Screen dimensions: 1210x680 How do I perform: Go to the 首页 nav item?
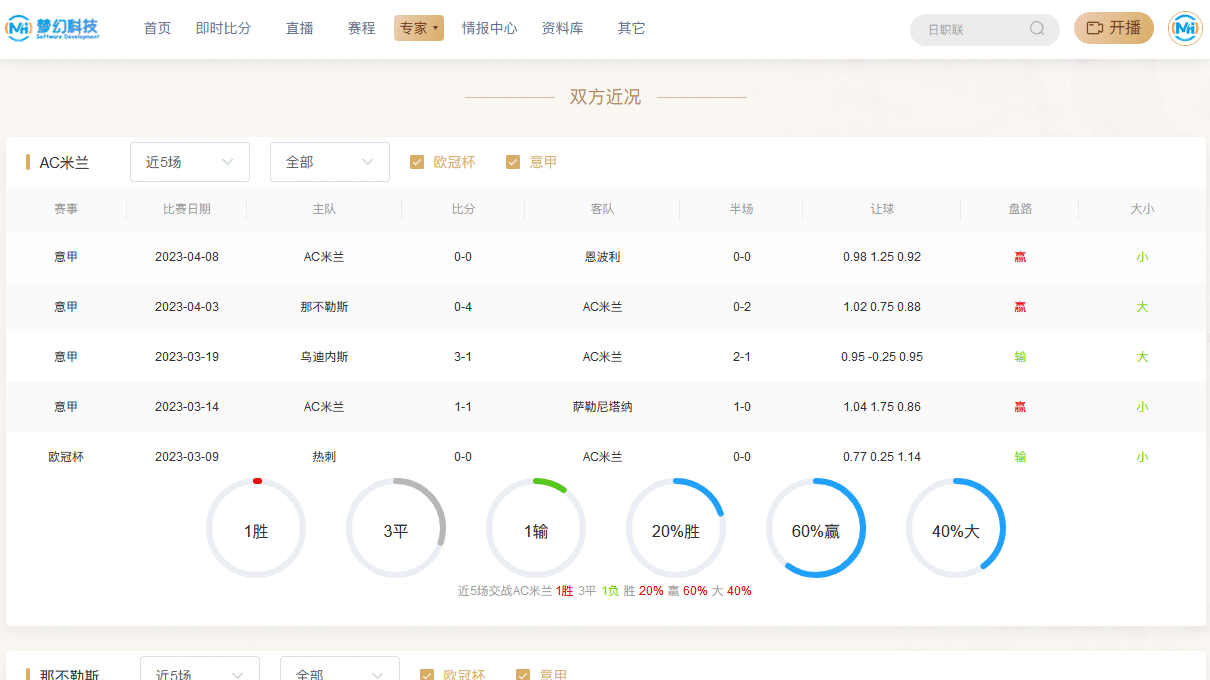tap(157, 28)
